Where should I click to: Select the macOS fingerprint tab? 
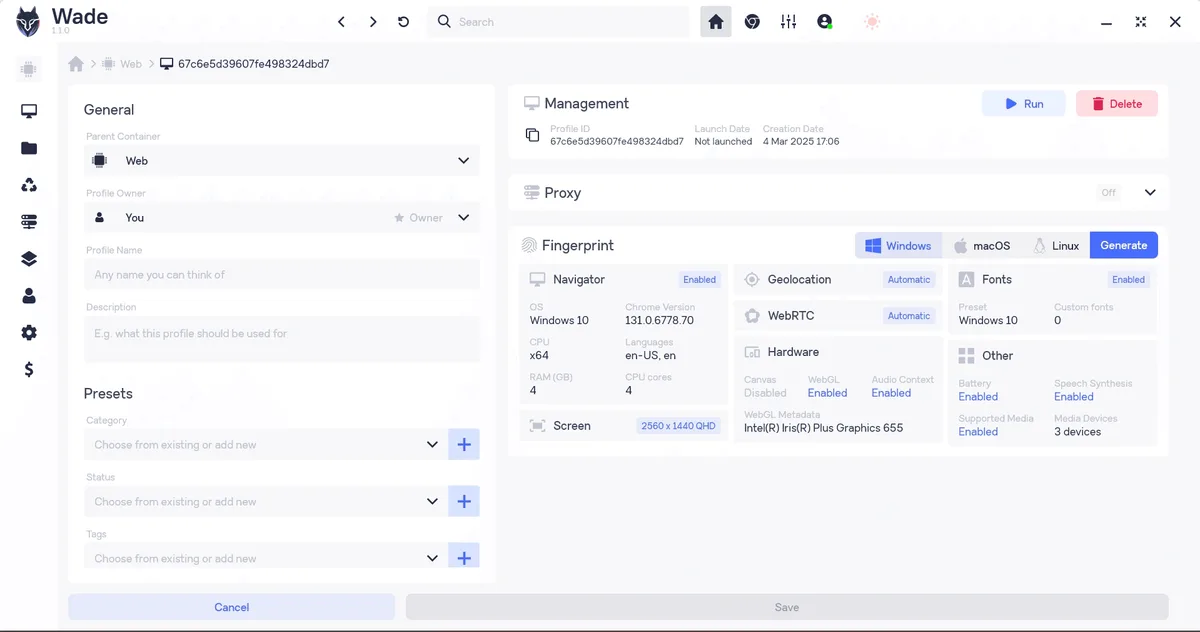[982, 245]
